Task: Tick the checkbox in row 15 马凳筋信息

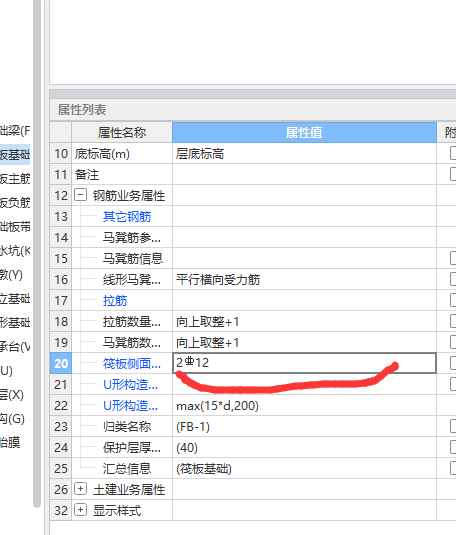Action: click(453, 258)
